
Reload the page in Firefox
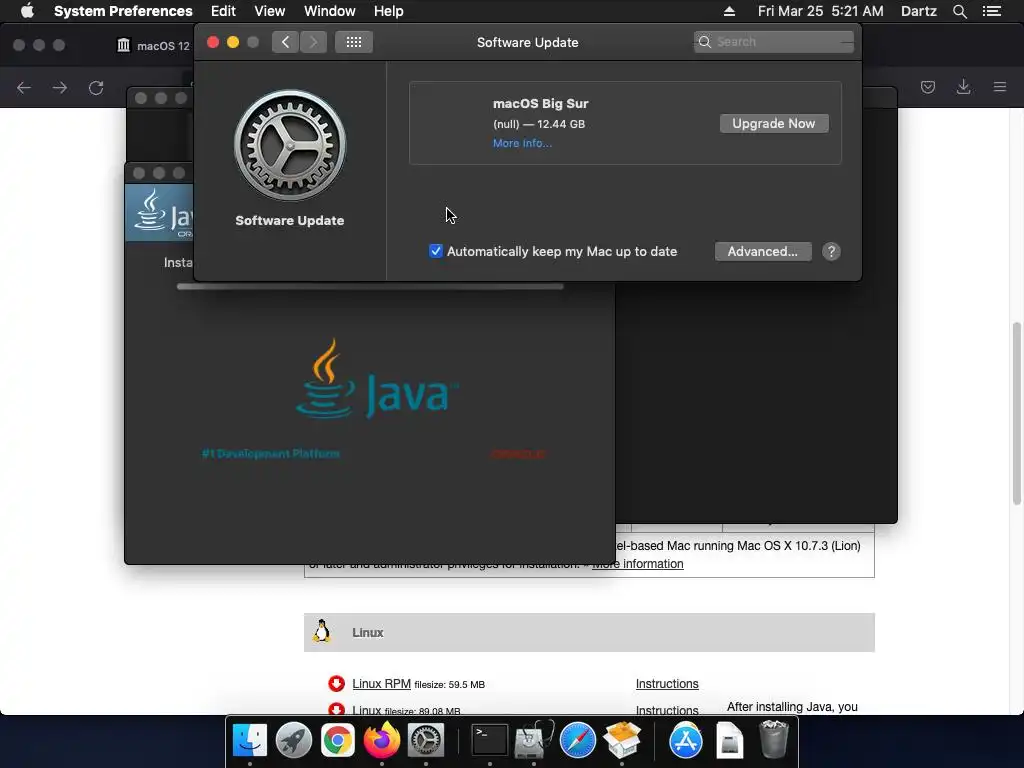pyautogui.click(x=96, y=88)
